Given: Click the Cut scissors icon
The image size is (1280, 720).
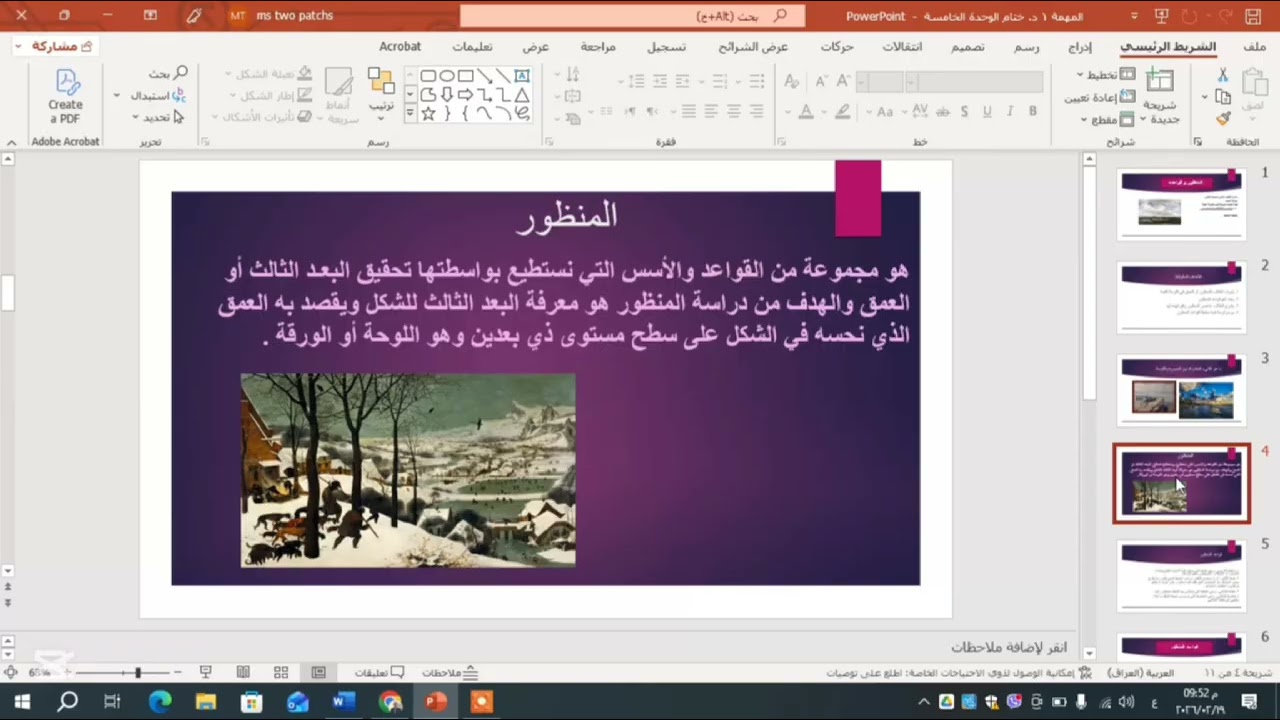Looking at the screenshot, I should click(x=1222, y=75).
